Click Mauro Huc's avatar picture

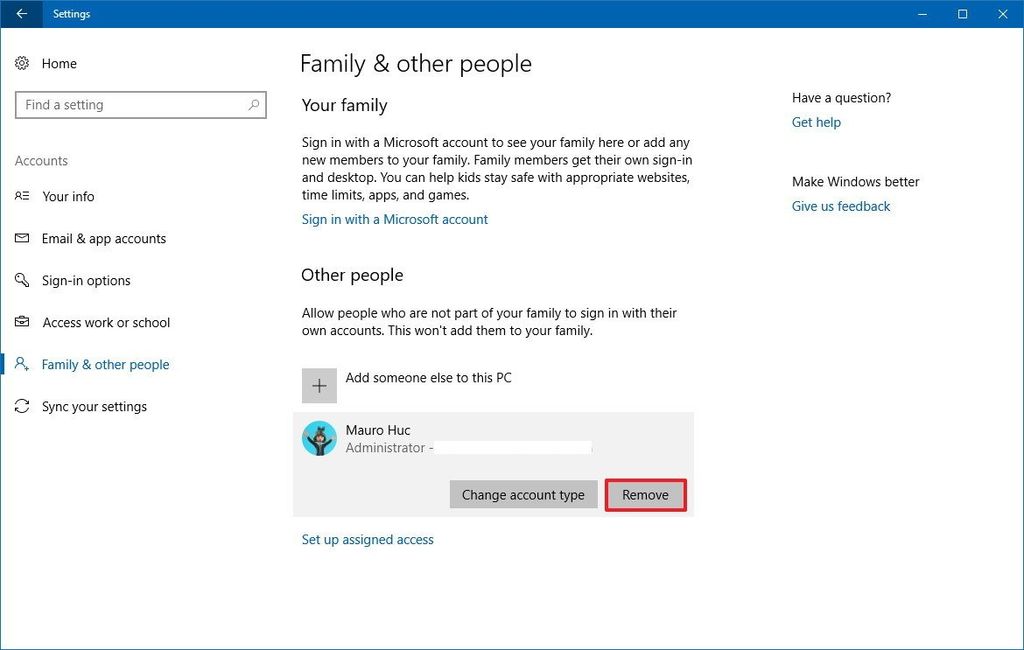[318, 439]
